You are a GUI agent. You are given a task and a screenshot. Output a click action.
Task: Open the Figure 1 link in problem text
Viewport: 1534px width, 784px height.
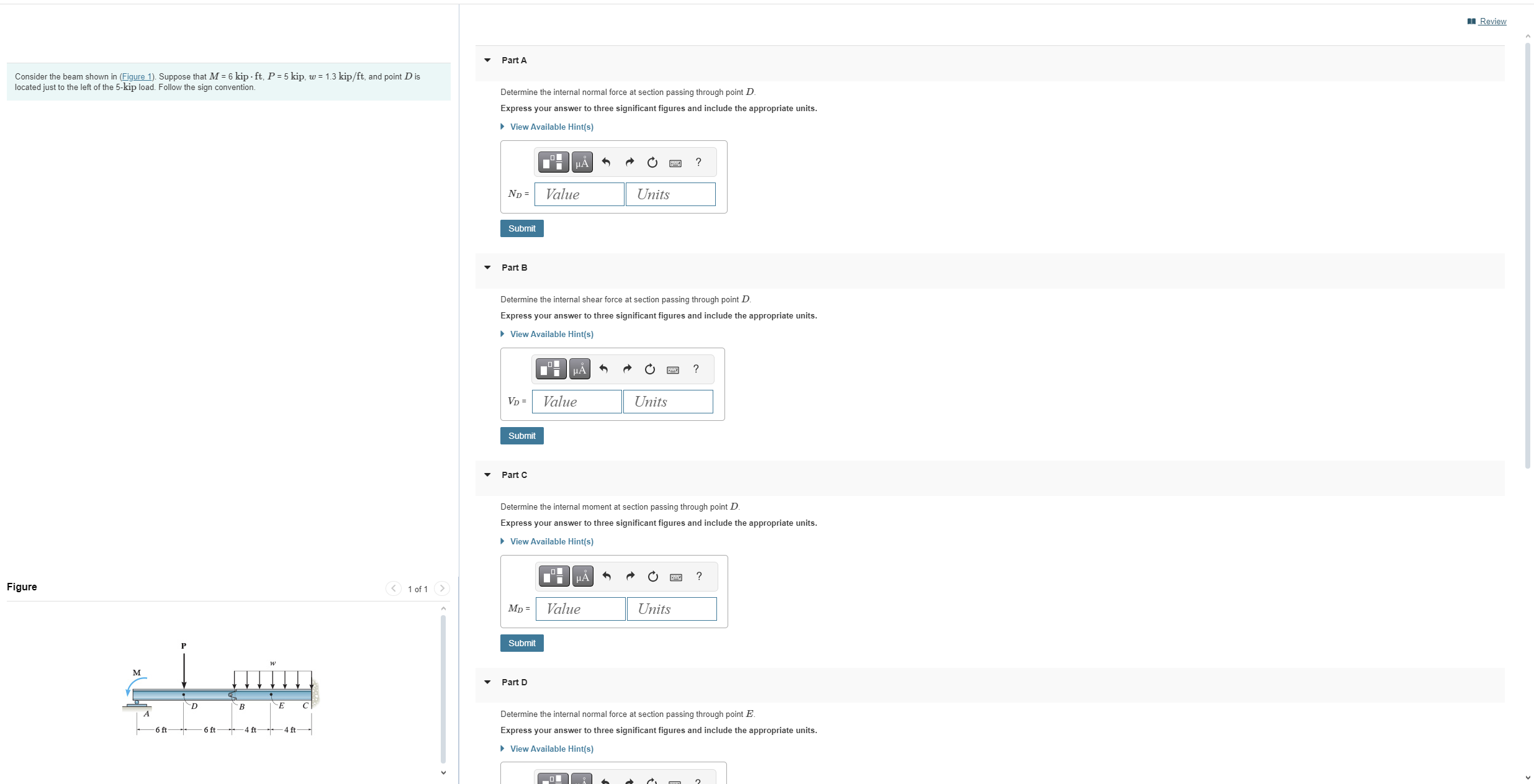pos(137,77)
